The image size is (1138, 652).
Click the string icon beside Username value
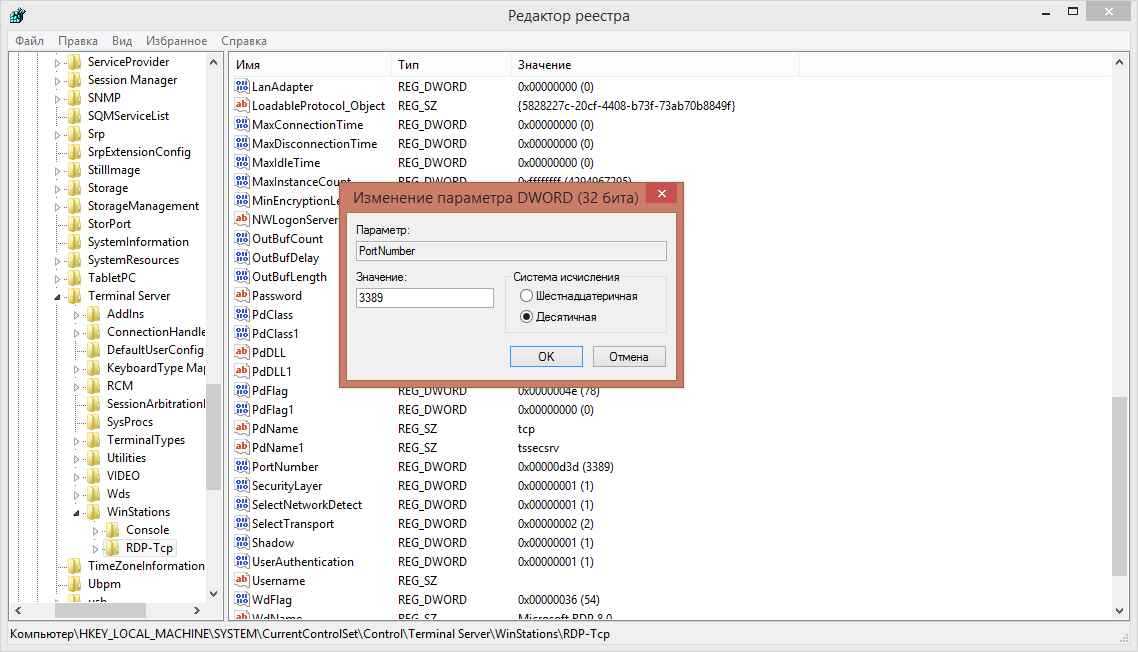(242, 581)
